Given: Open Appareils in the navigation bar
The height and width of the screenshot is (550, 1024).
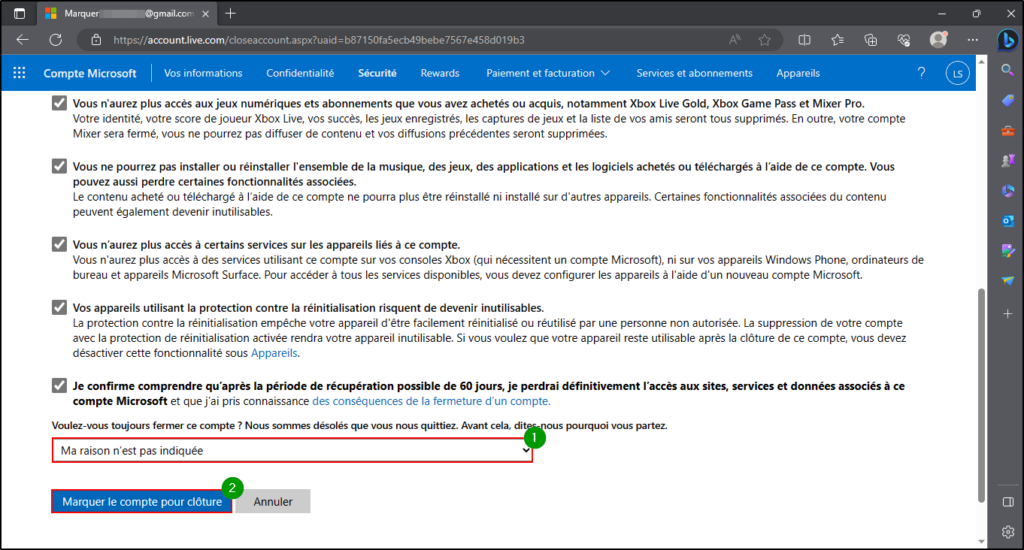Looking at the screenshot, I should tap(797, 73).
